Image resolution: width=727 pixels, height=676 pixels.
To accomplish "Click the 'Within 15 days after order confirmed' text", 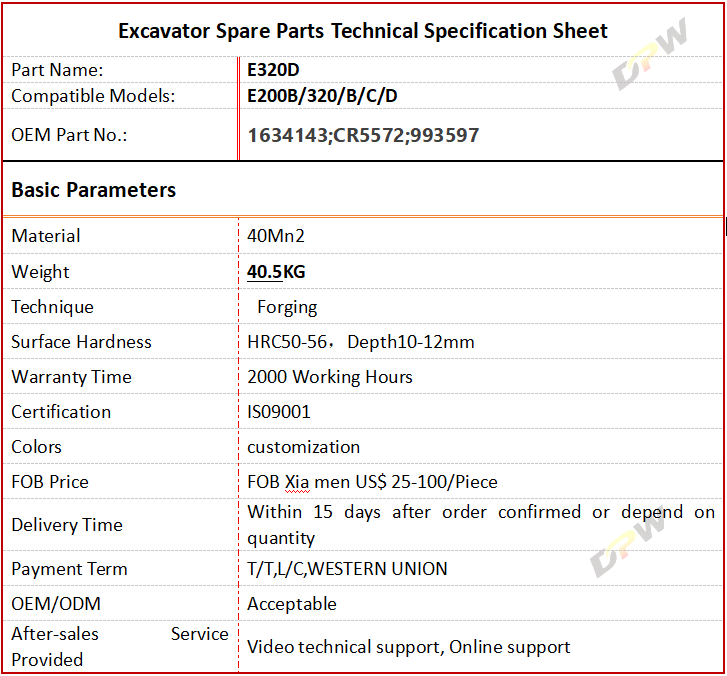I will (414, 512).
